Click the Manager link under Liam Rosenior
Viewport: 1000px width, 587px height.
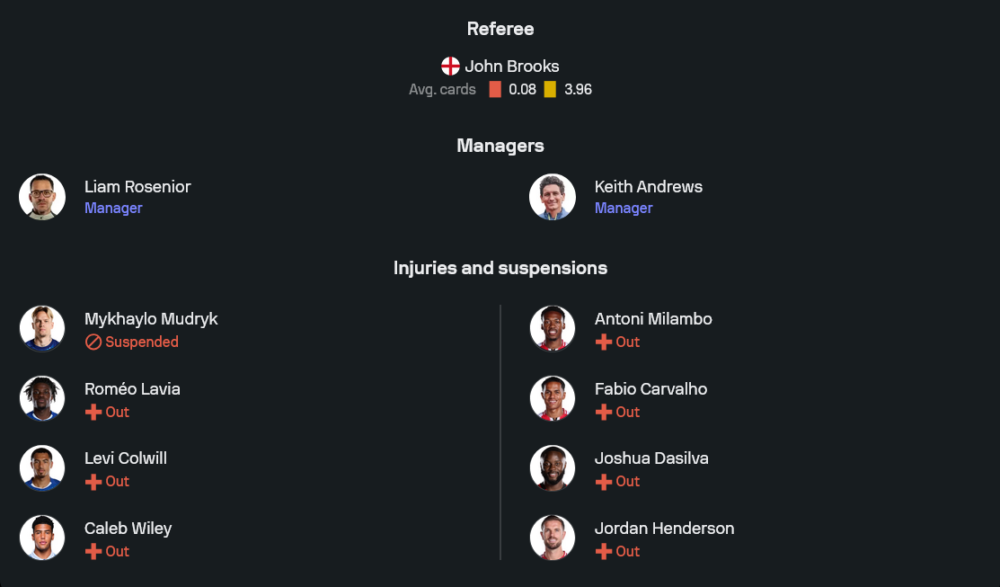click(113, 208)
